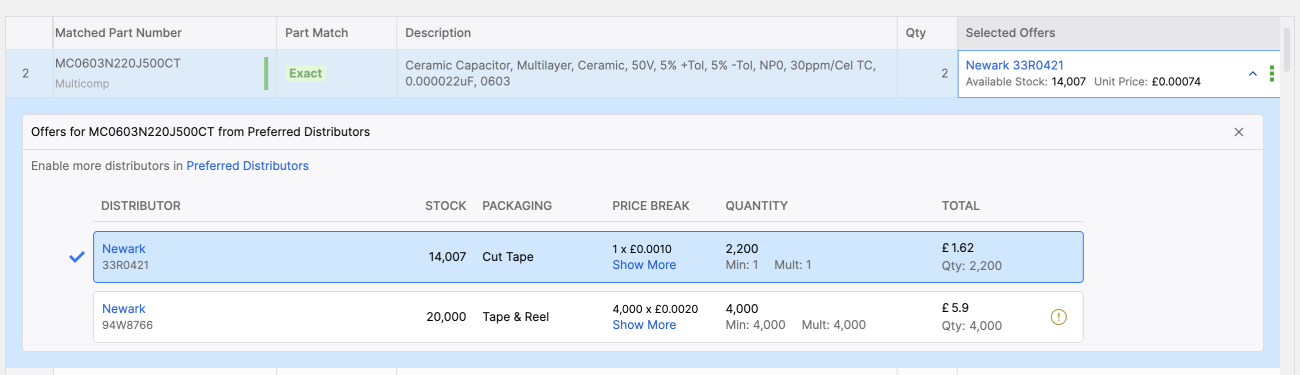Click the DISTRIBUTOR column heading
The height and width of the screenshot is (375, 1300).
[141, 206]
